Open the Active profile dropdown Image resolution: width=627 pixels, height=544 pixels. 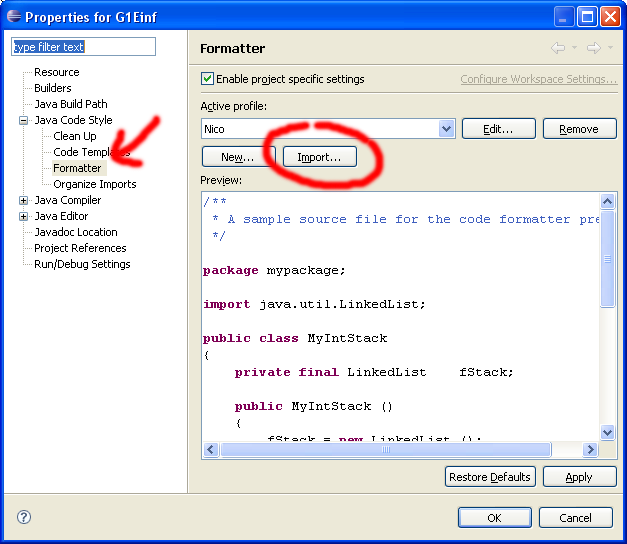[x=447, y=129]
